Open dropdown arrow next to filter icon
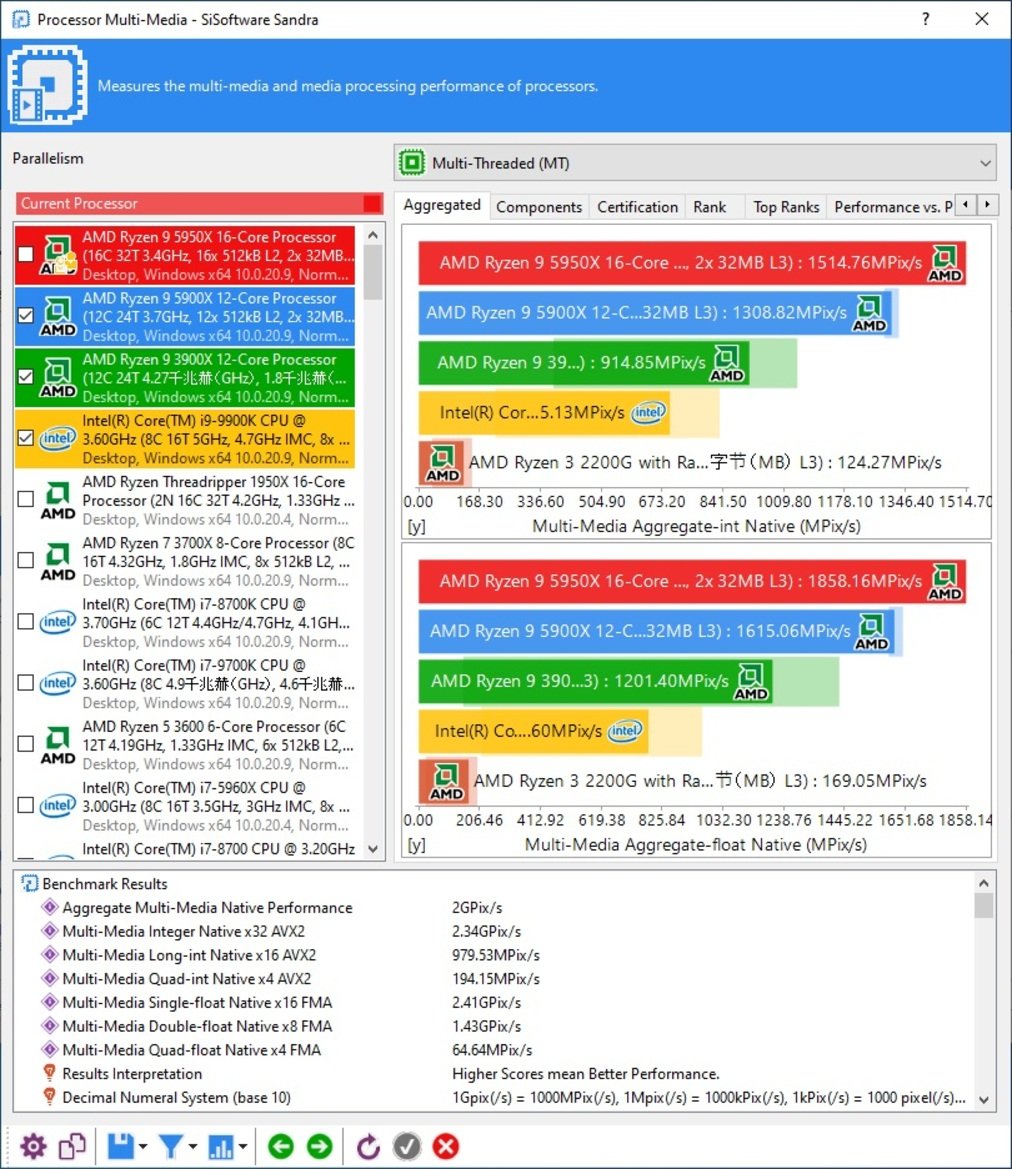 tap(192, 1147)
